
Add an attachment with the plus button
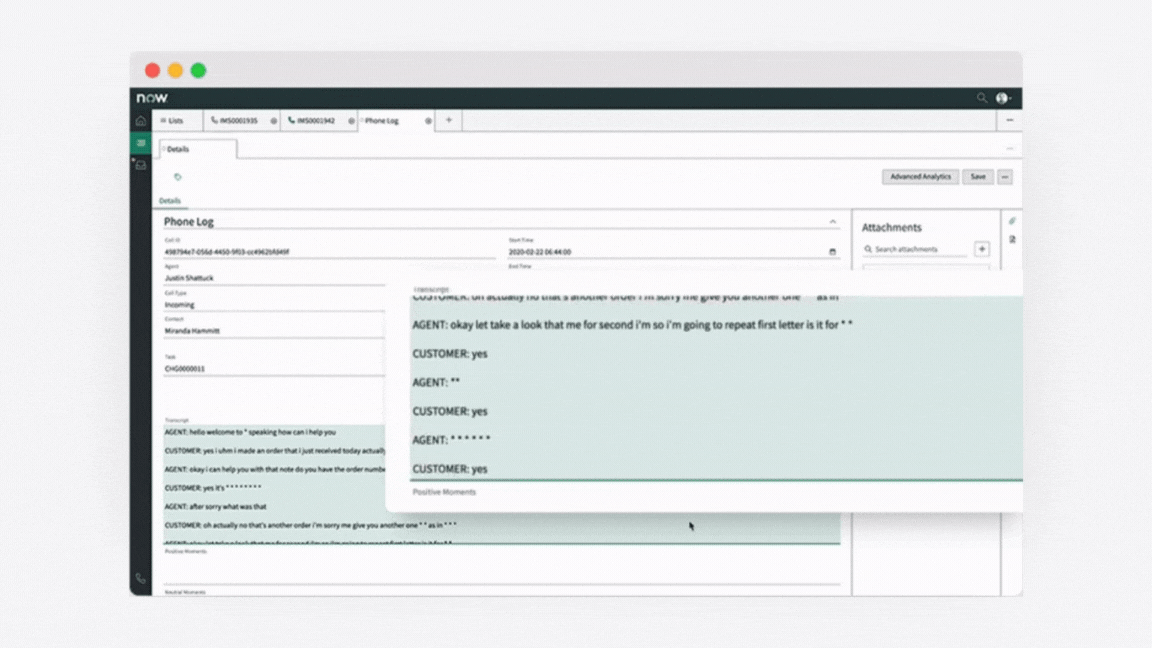point(982,249)
